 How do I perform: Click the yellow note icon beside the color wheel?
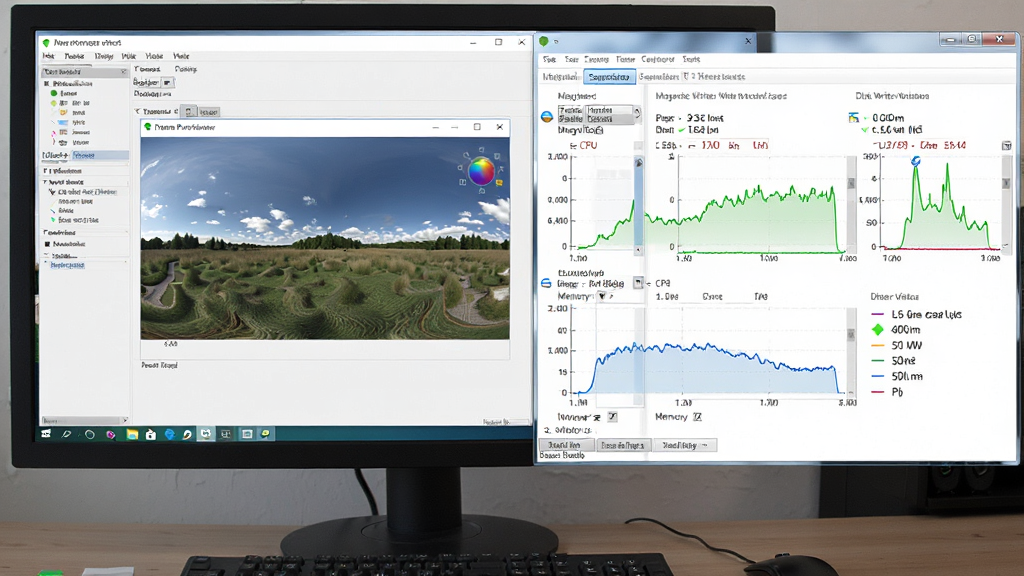[x=499, y=183]
